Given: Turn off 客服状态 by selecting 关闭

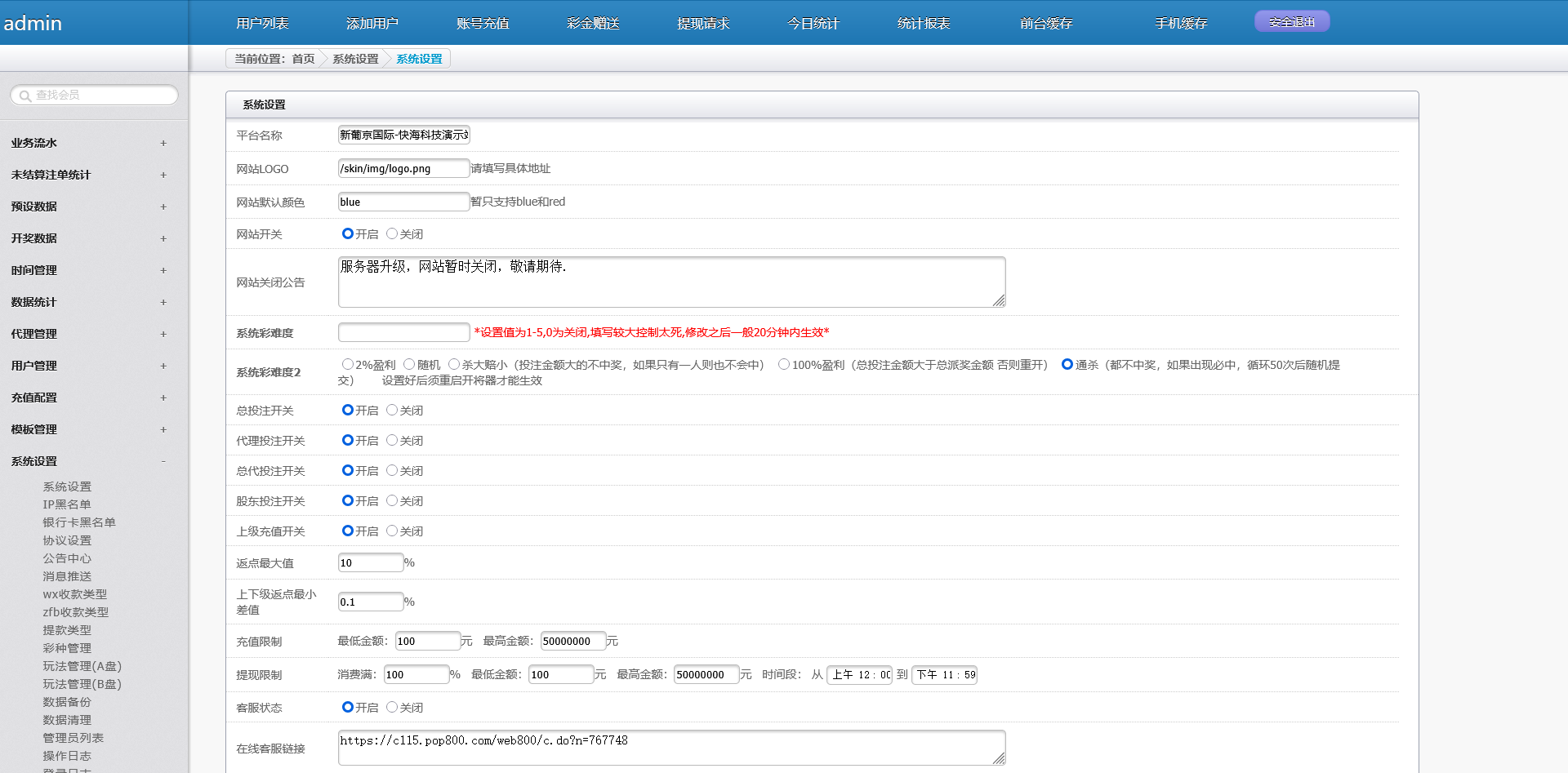Looking at the screenshot, I should (392, 708).
